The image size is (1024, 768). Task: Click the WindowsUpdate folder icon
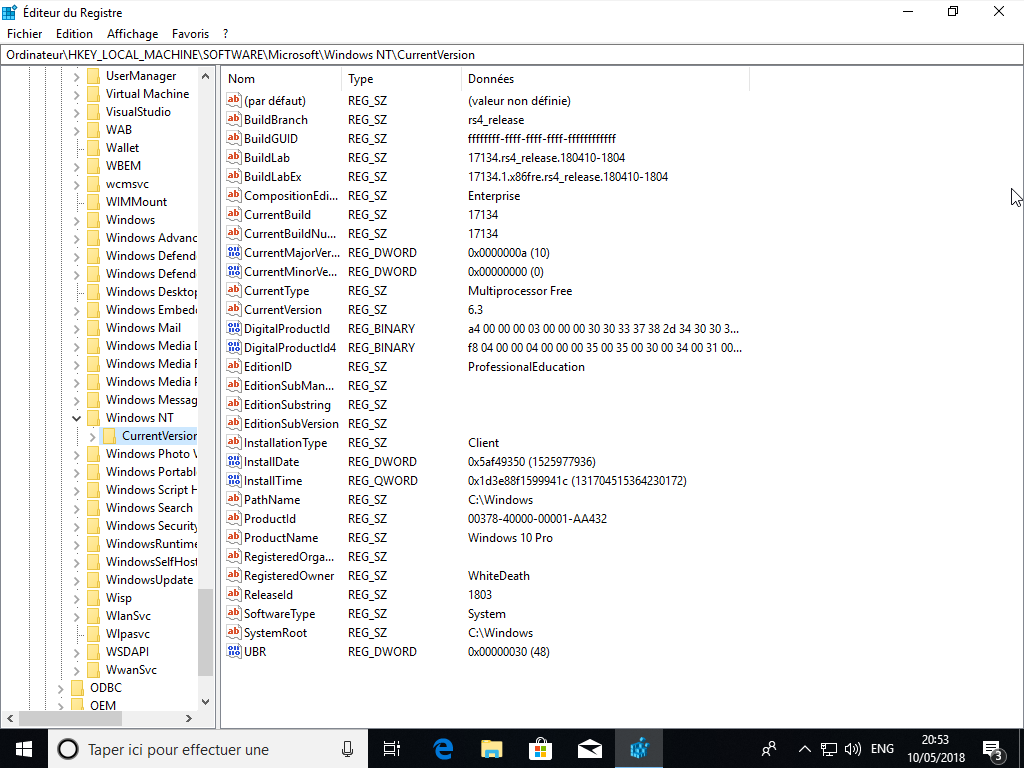coord(93,580)
